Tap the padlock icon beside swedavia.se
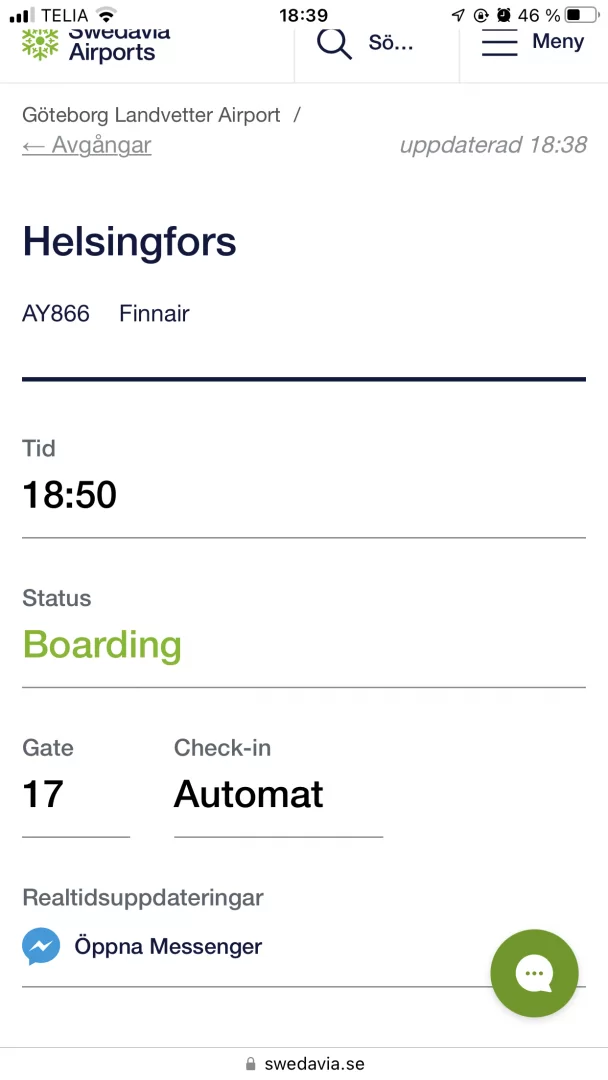 [250, 1064]
